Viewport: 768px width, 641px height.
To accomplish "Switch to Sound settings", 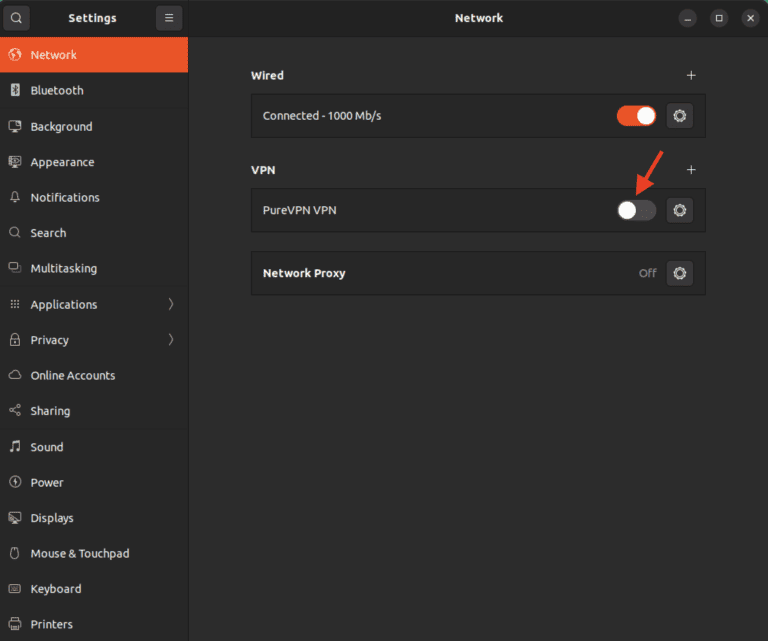I will pyautogui.click(x=46, y=447).
